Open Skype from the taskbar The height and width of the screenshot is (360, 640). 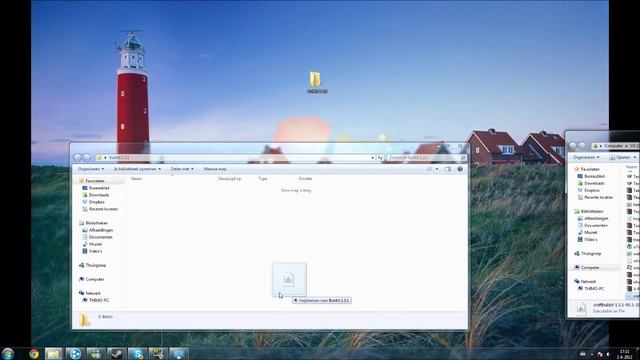point(137,353)
